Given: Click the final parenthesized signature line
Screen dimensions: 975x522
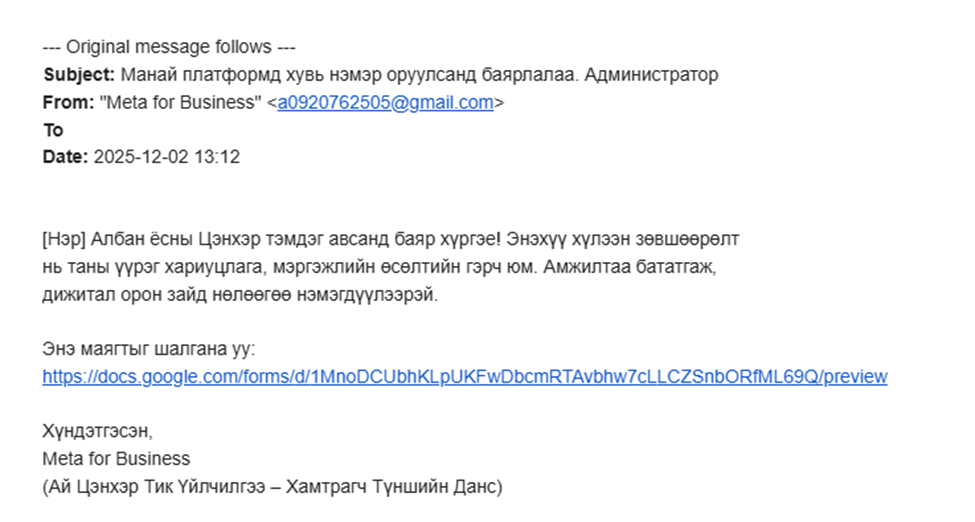Looking at the screenshot, I should pos(272,487).
